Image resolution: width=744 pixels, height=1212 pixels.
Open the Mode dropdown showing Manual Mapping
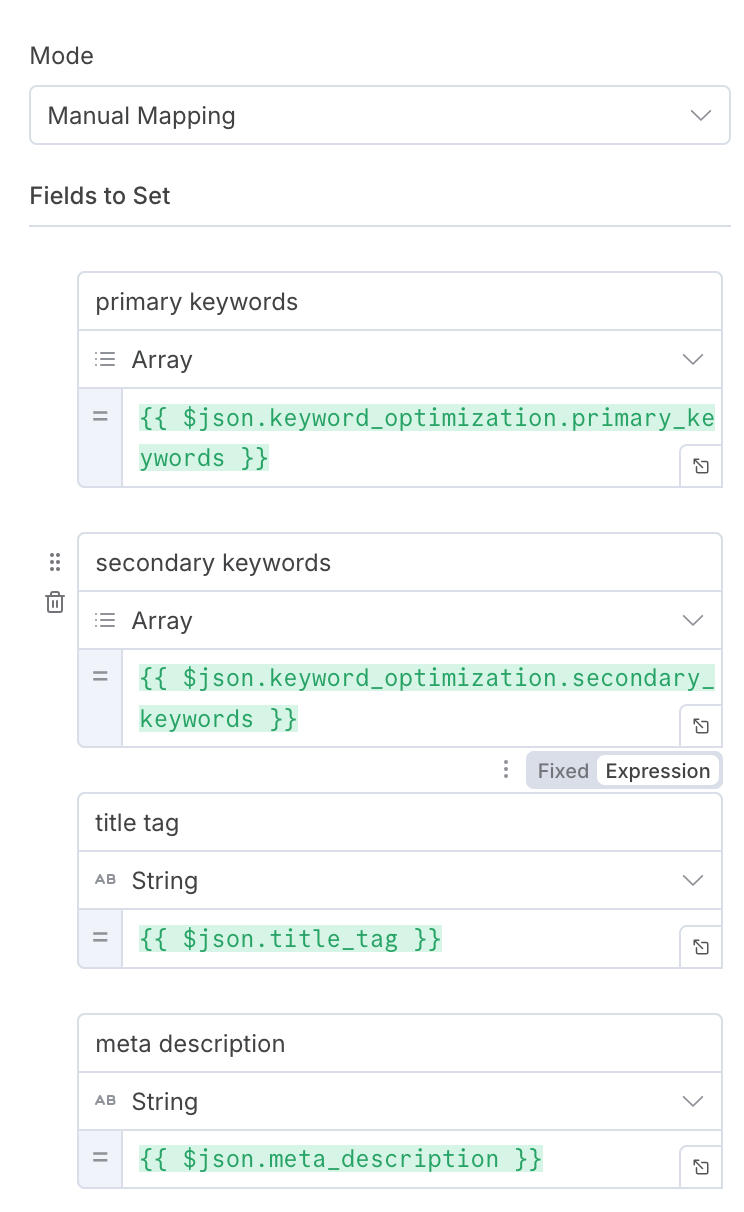click(379, 116)
